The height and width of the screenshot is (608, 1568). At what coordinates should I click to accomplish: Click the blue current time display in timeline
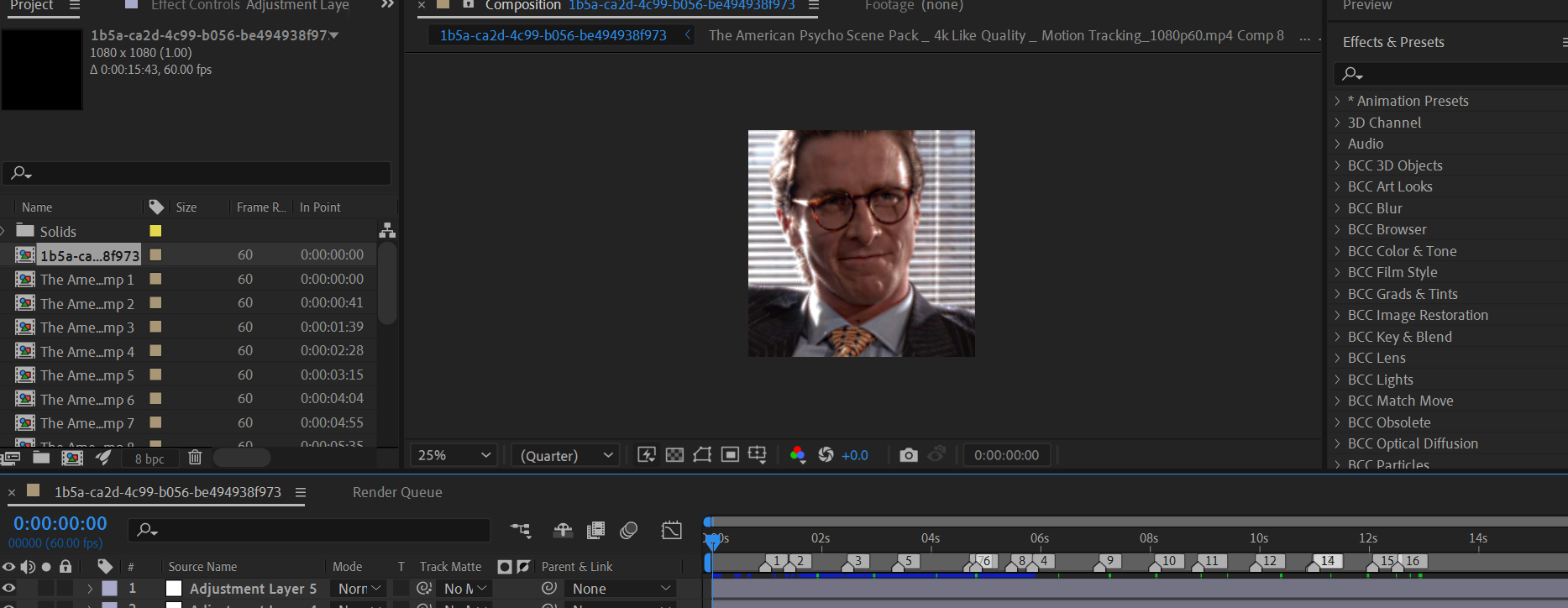pyautogui.click(x=60, y=523)
